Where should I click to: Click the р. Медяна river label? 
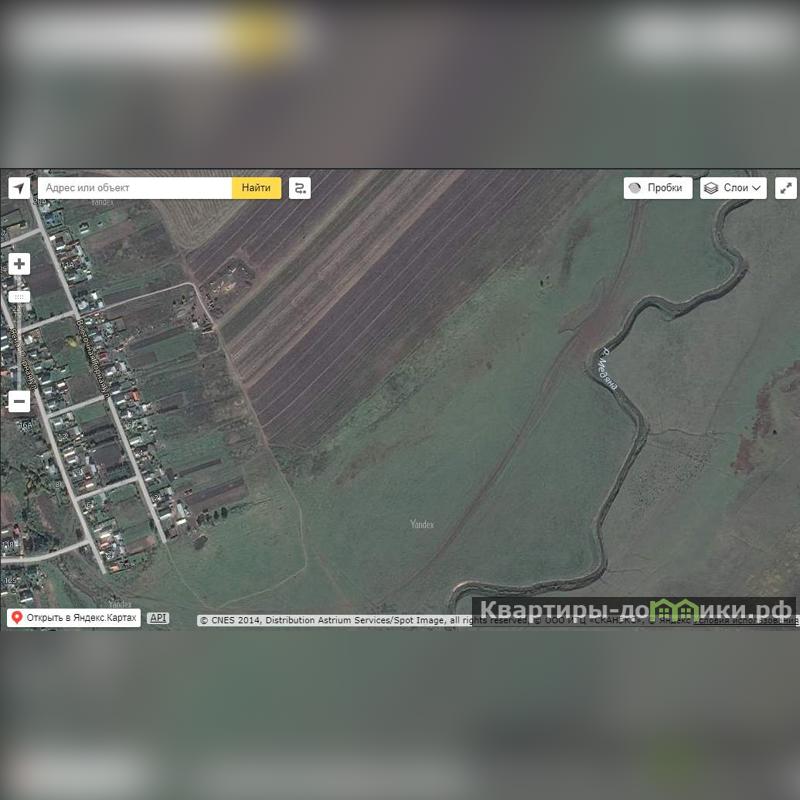610,368
